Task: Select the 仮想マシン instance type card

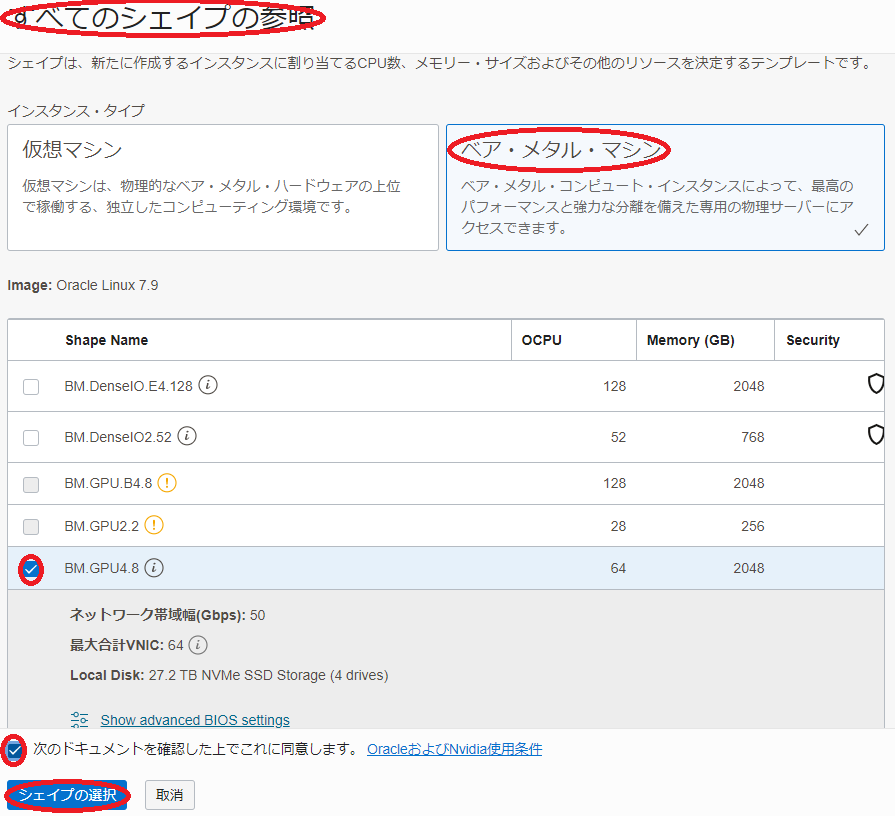Action: coord(222,187)
